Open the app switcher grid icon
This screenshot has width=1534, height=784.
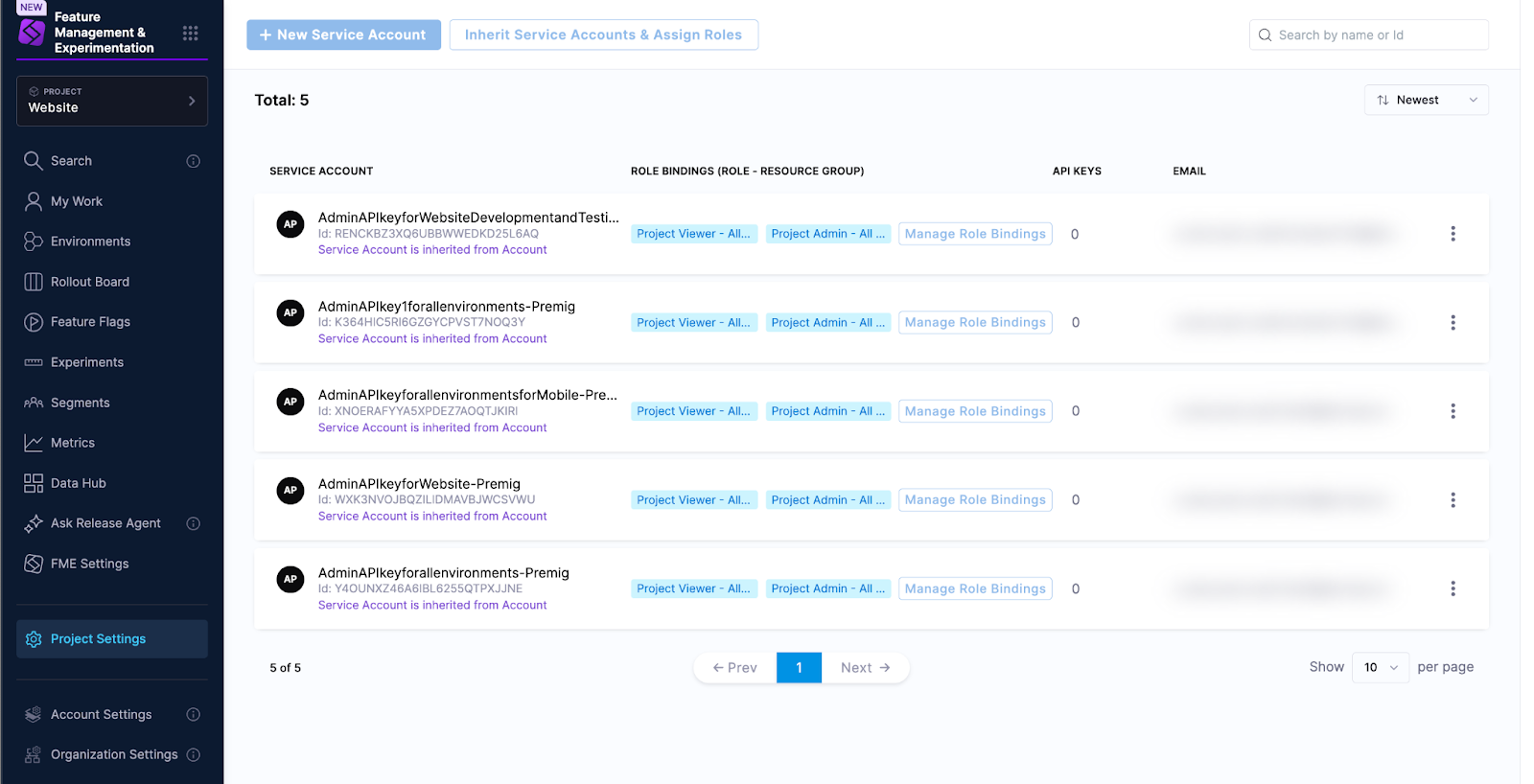click(x=190, y=34)
